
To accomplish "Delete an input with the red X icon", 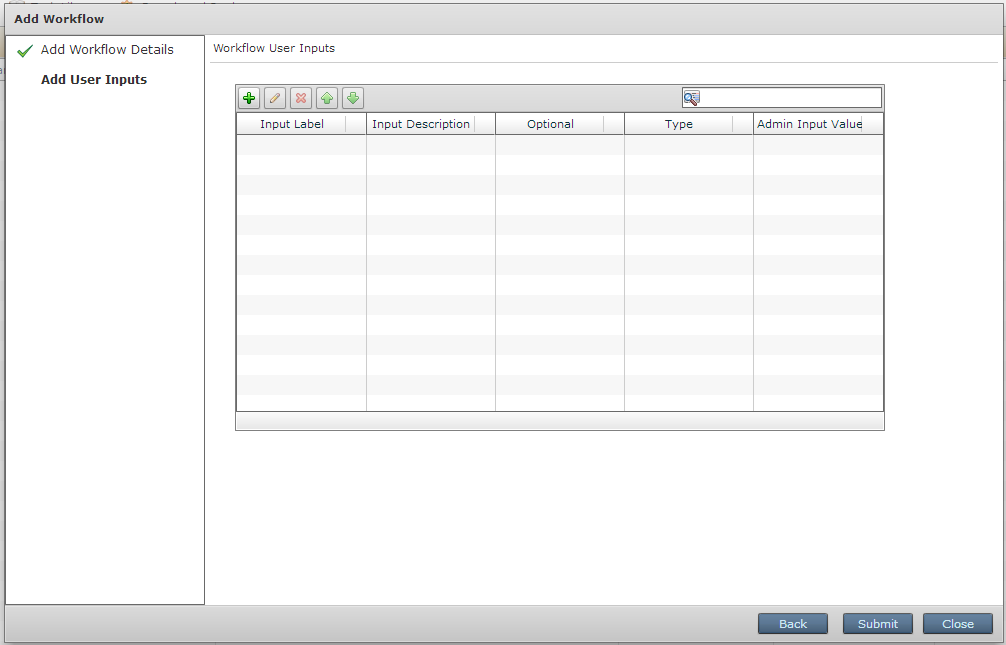I will pyautogui.click(x=300, y=97).
